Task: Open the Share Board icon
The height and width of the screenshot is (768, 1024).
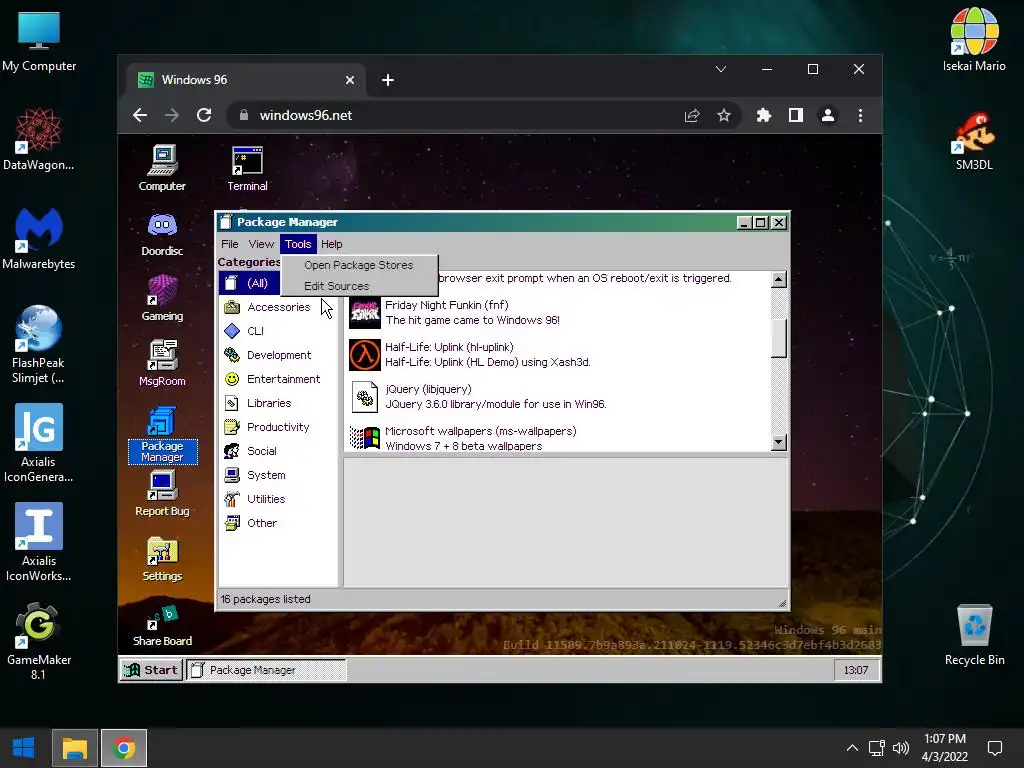Action: click(162, 626)
